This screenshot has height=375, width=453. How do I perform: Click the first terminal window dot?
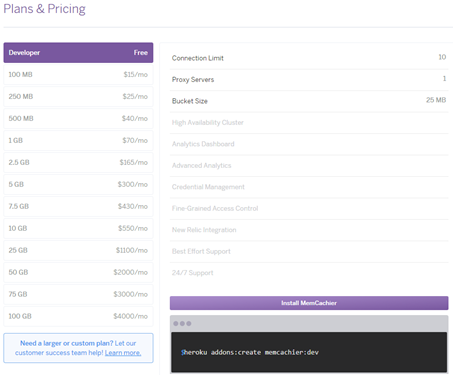click(x=176, y=323)
